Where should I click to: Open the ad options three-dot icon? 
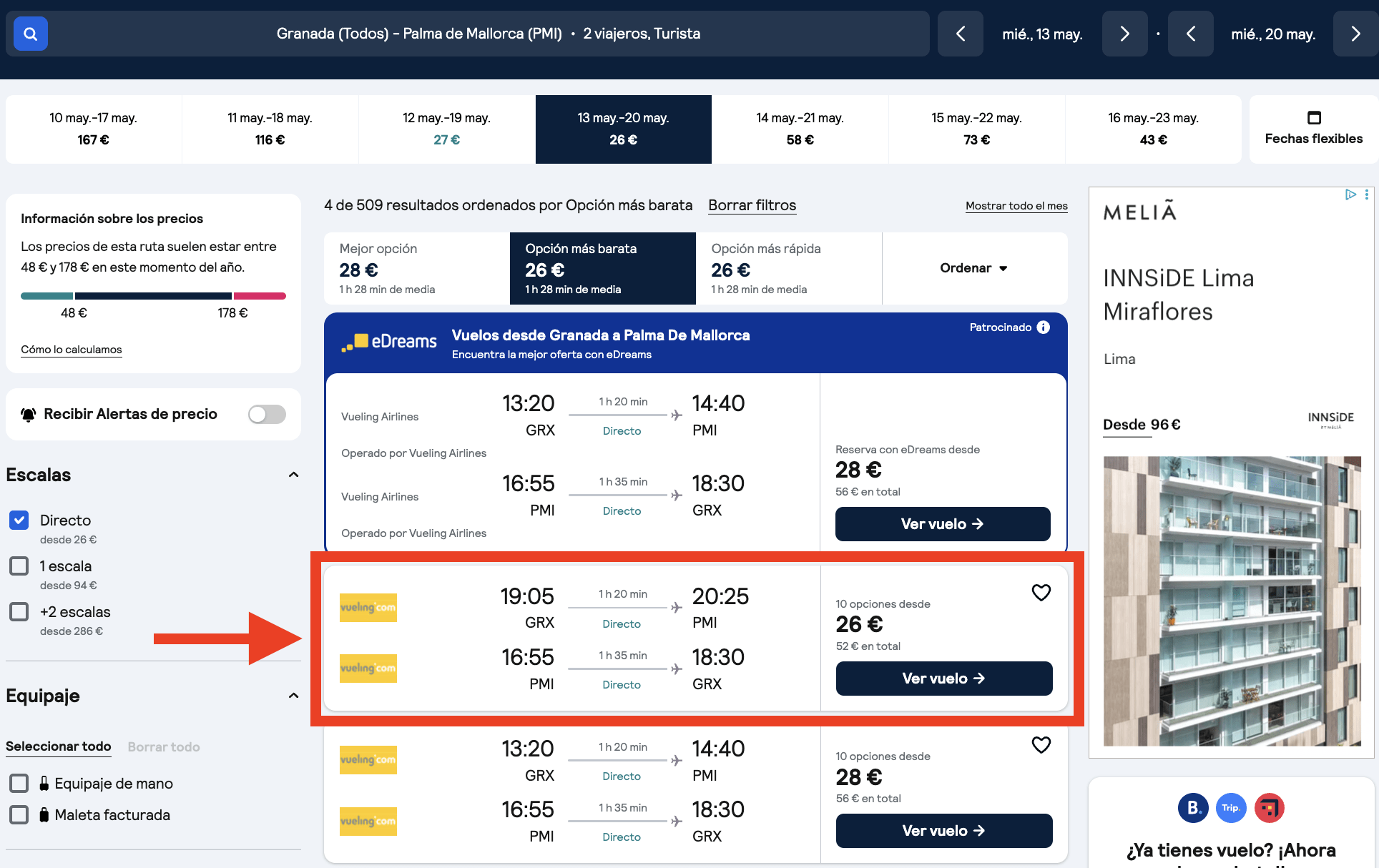coord(1367,194)
